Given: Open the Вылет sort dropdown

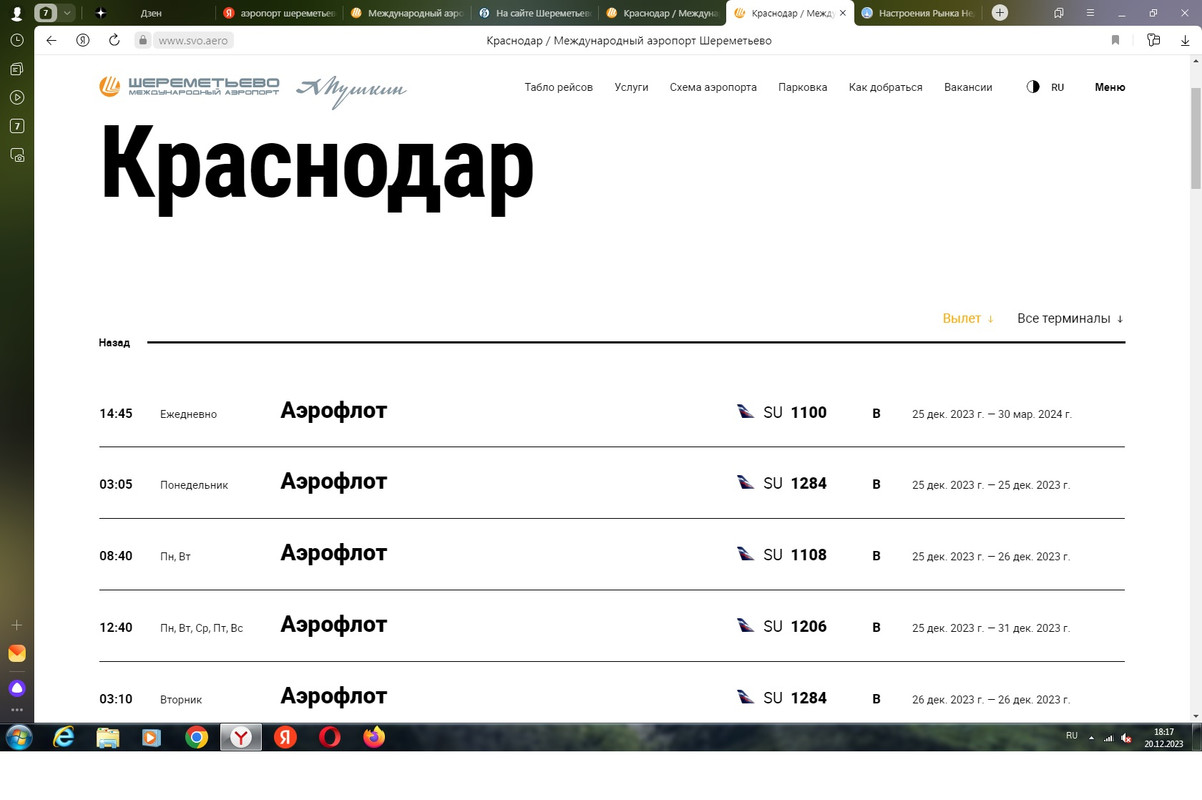Looking at the screenshot, I should [968, 318].
